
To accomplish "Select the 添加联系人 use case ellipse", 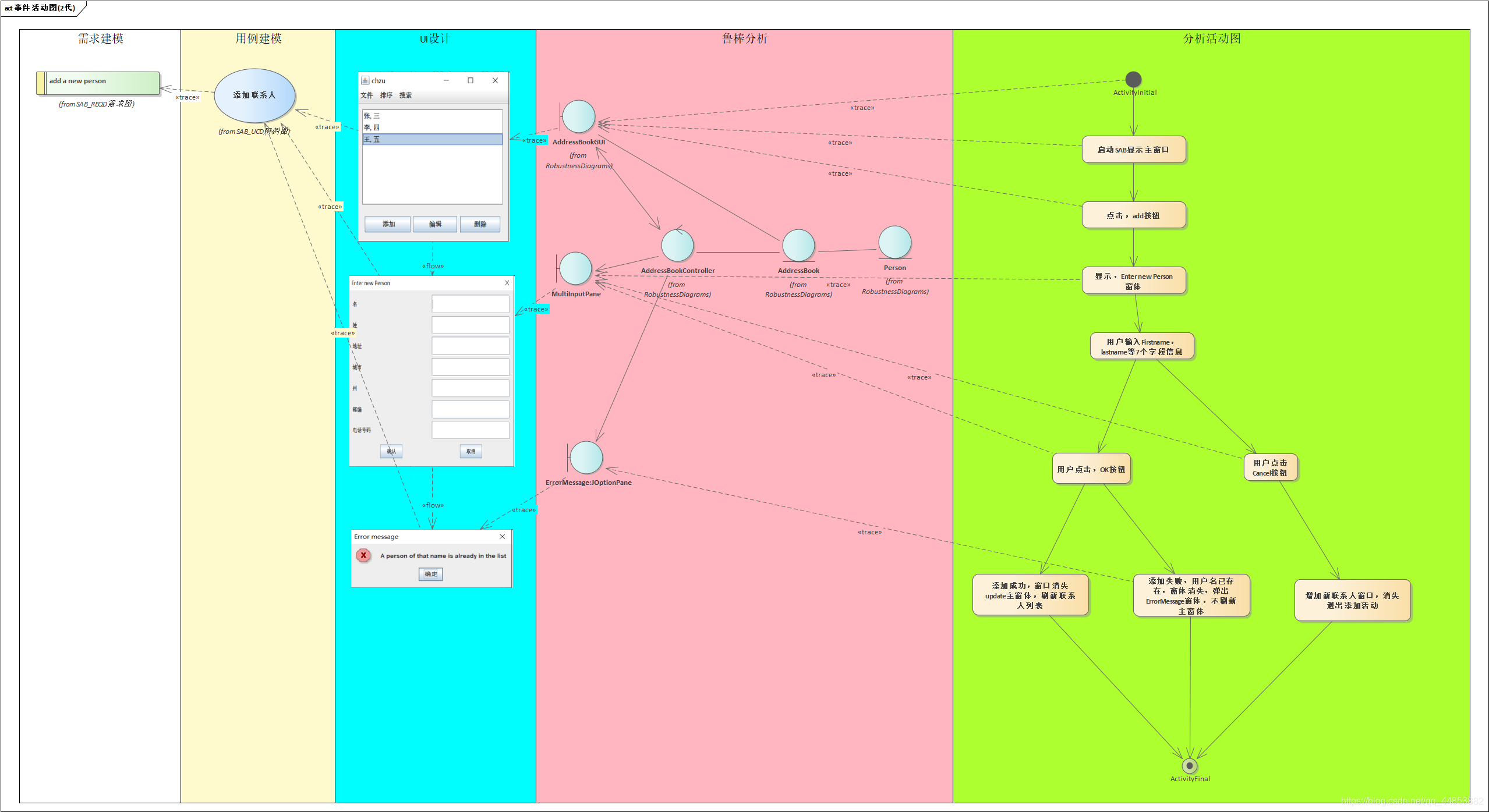I will click(x=254, y=95).
